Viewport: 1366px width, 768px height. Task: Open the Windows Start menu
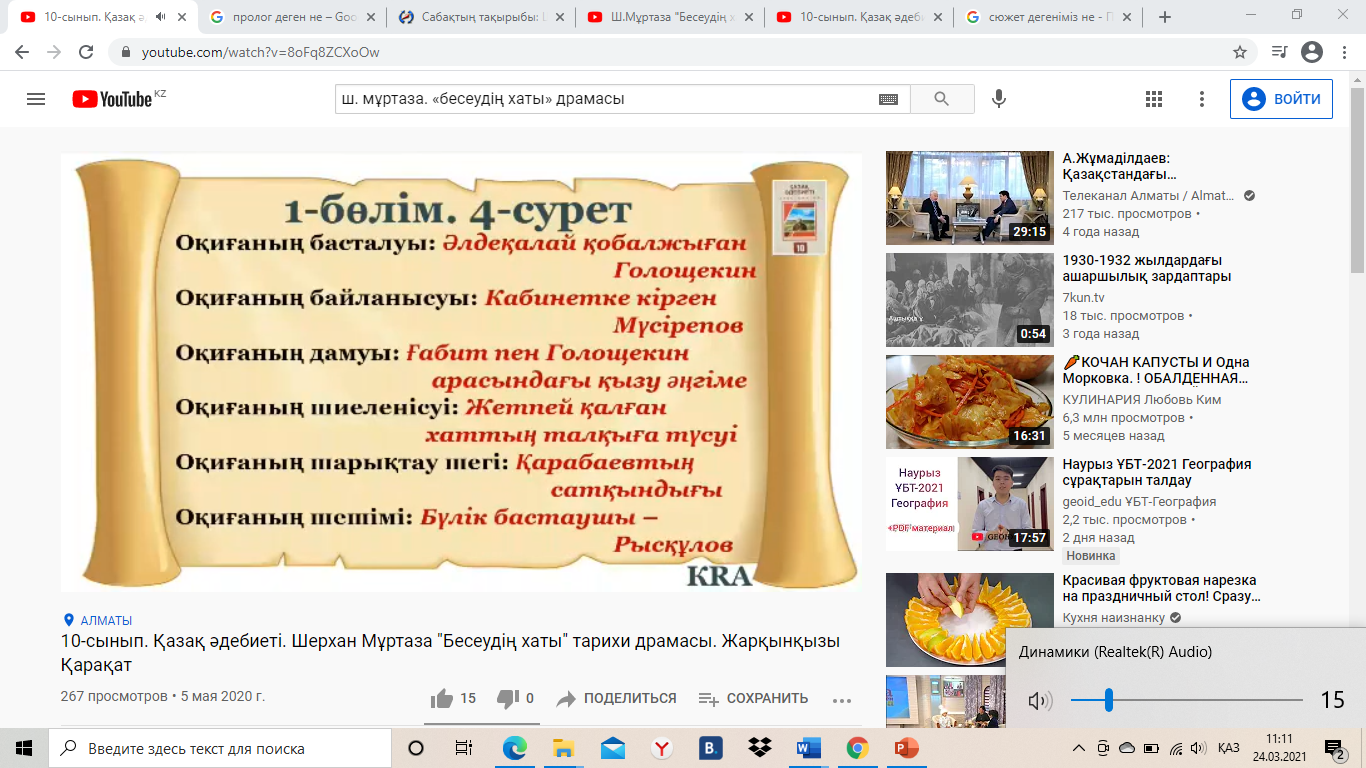click(x=24, y=748)
